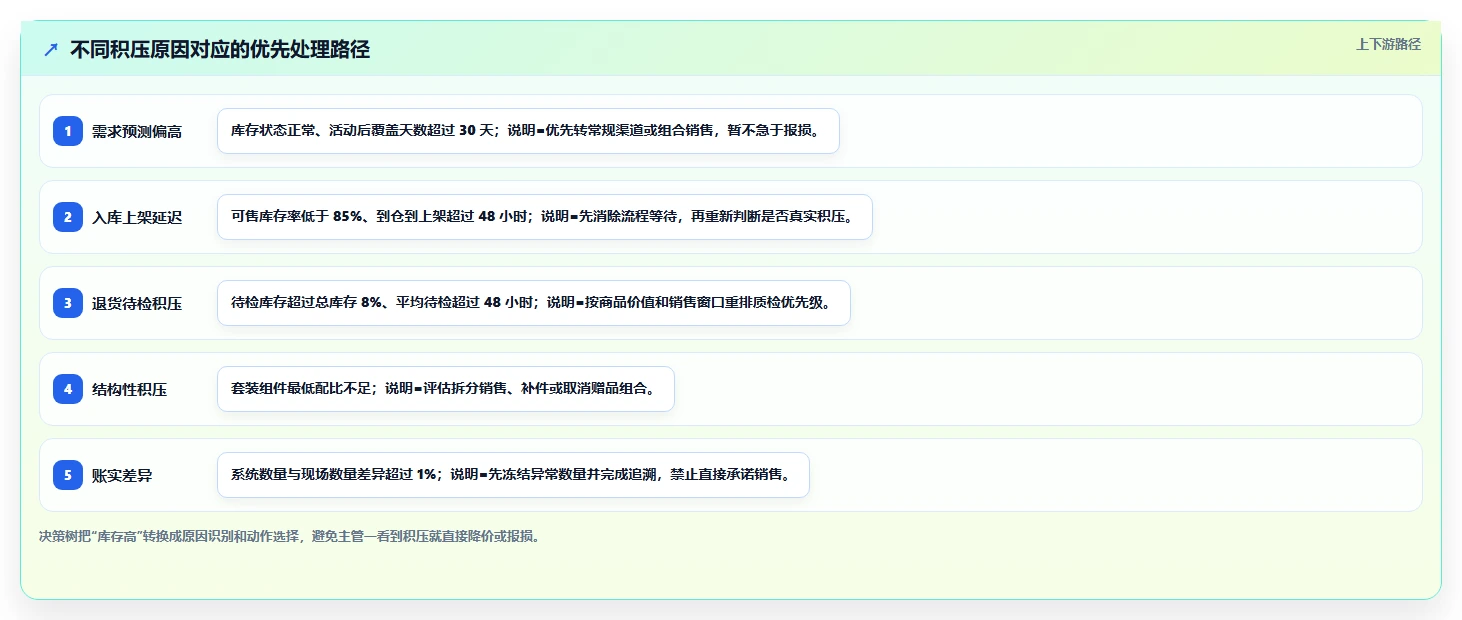This screenshot has width=1462, height=620.
Task: Open the rule box about 套装组件最低配比不足
Action: click(x=446, y=389)
